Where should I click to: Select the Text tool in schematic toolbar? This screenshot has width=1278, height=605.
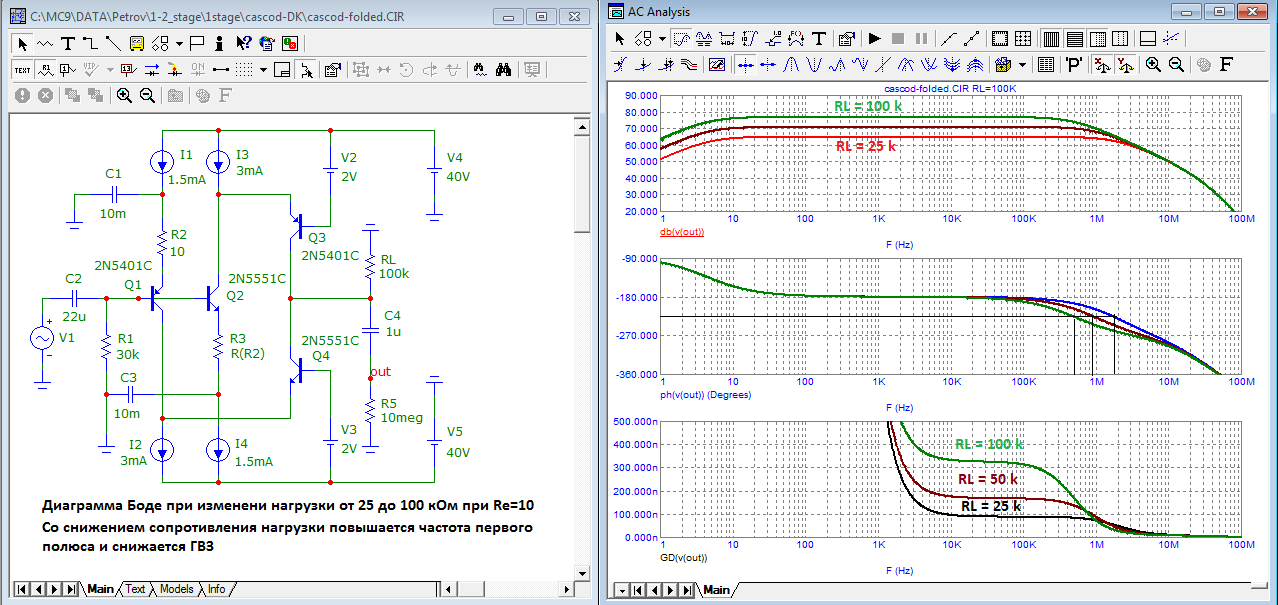coord(68,43)
